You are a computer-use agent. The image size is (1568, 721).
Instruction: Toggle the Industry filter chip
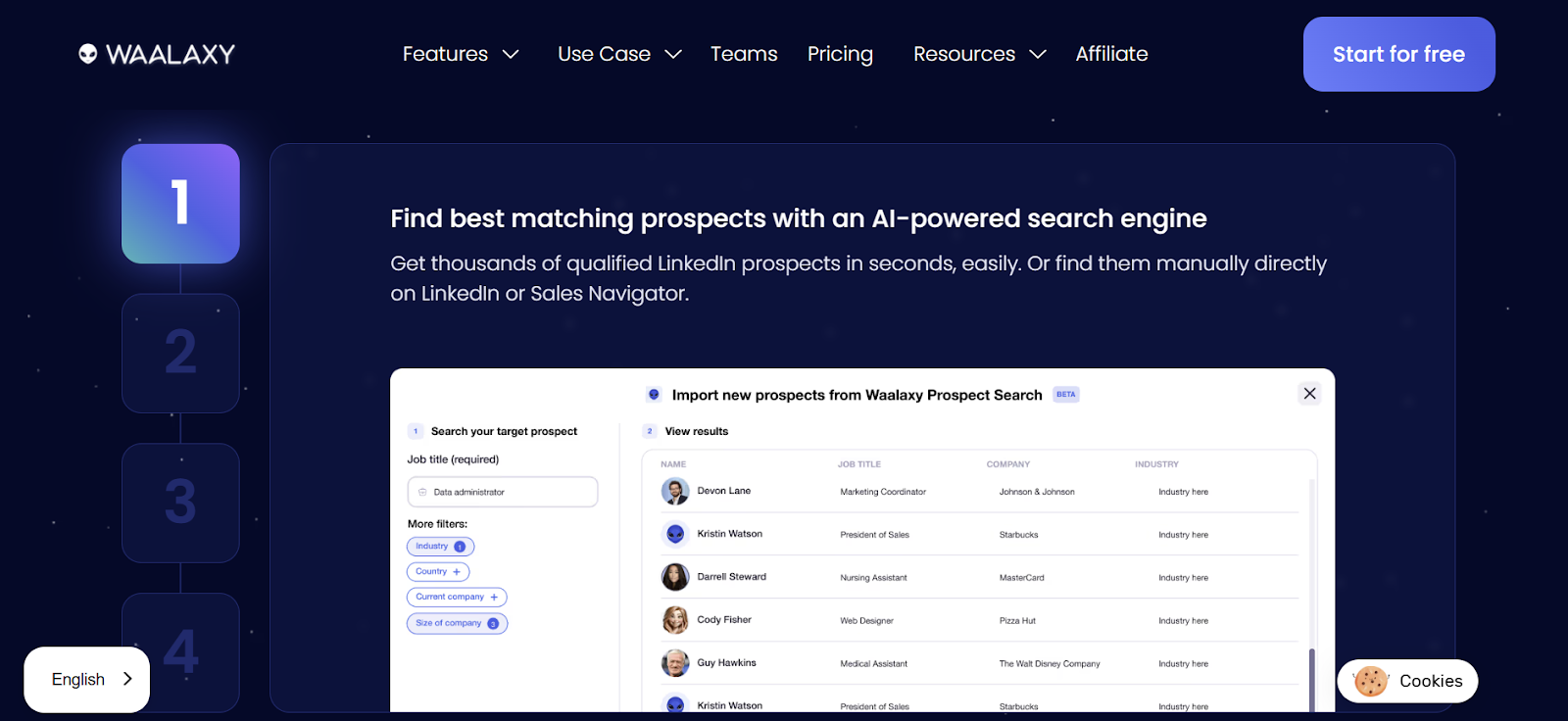440,547
